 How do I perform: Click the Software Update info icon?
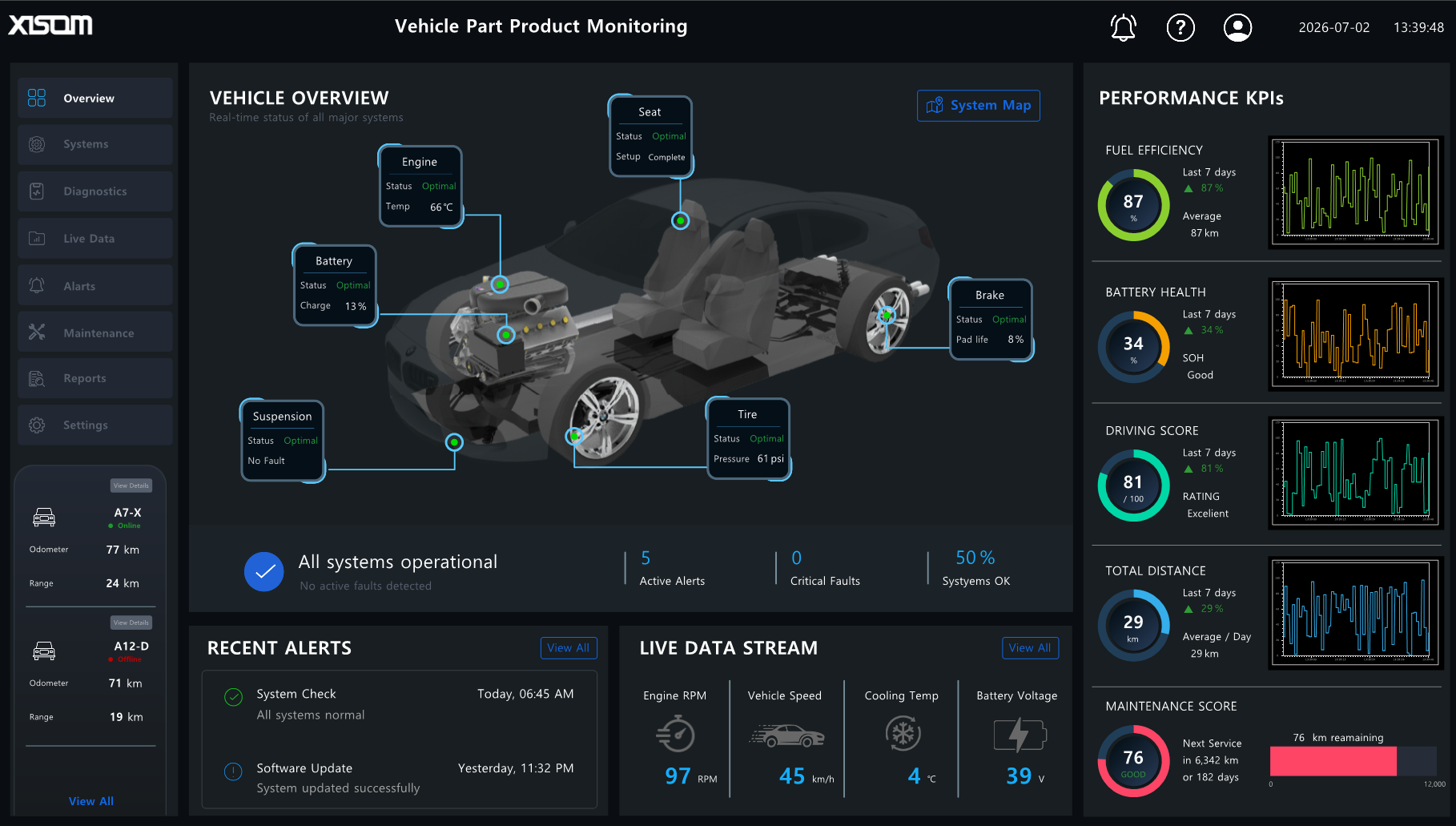(233, 772)
